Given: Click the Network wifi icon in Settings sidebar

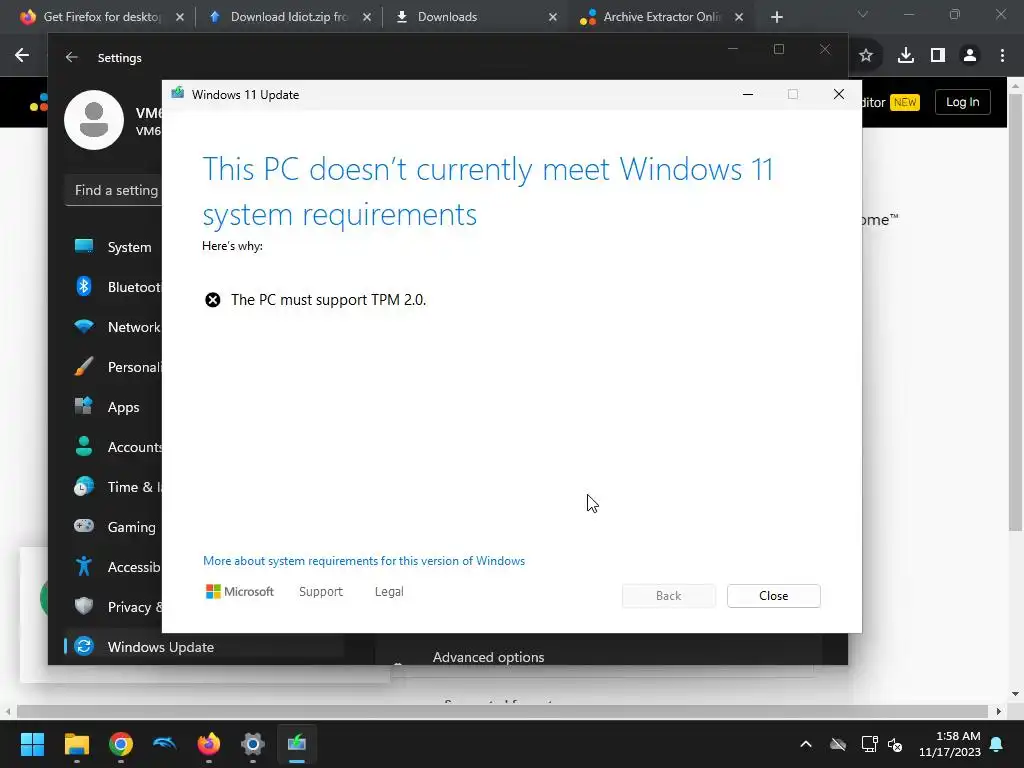Looking at the screenshot, I should coord(84,327).
